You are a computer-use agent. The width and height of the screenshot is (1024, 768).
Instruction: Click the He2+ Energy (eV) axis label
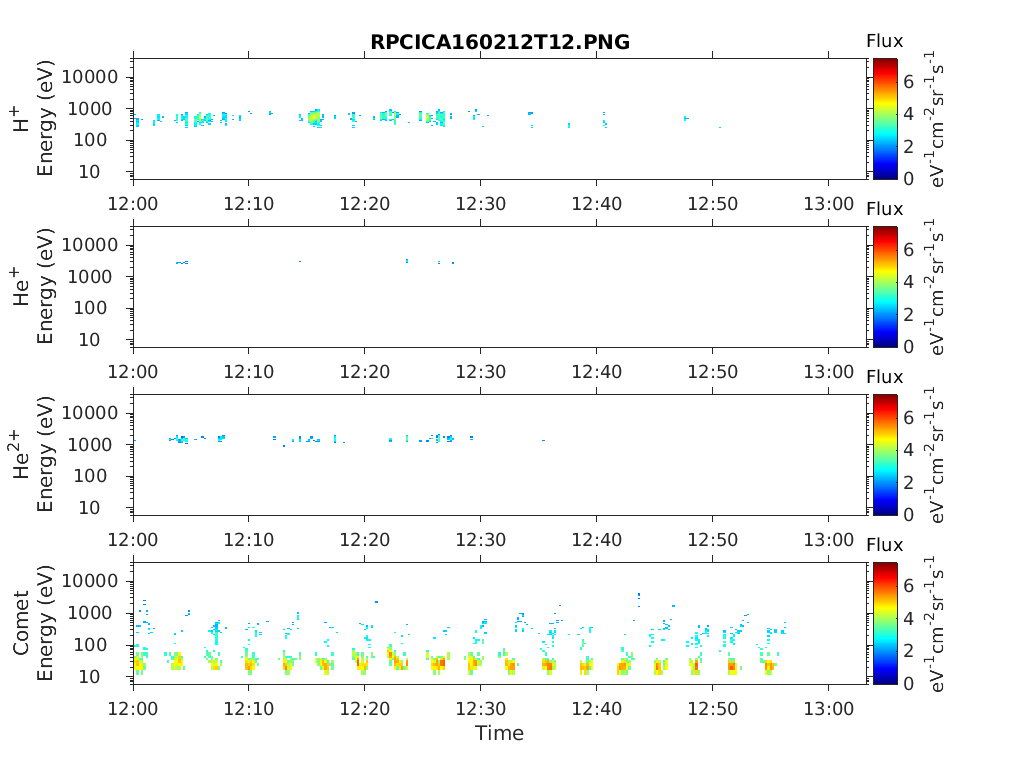pyautogui.click(x=44, y=454)
